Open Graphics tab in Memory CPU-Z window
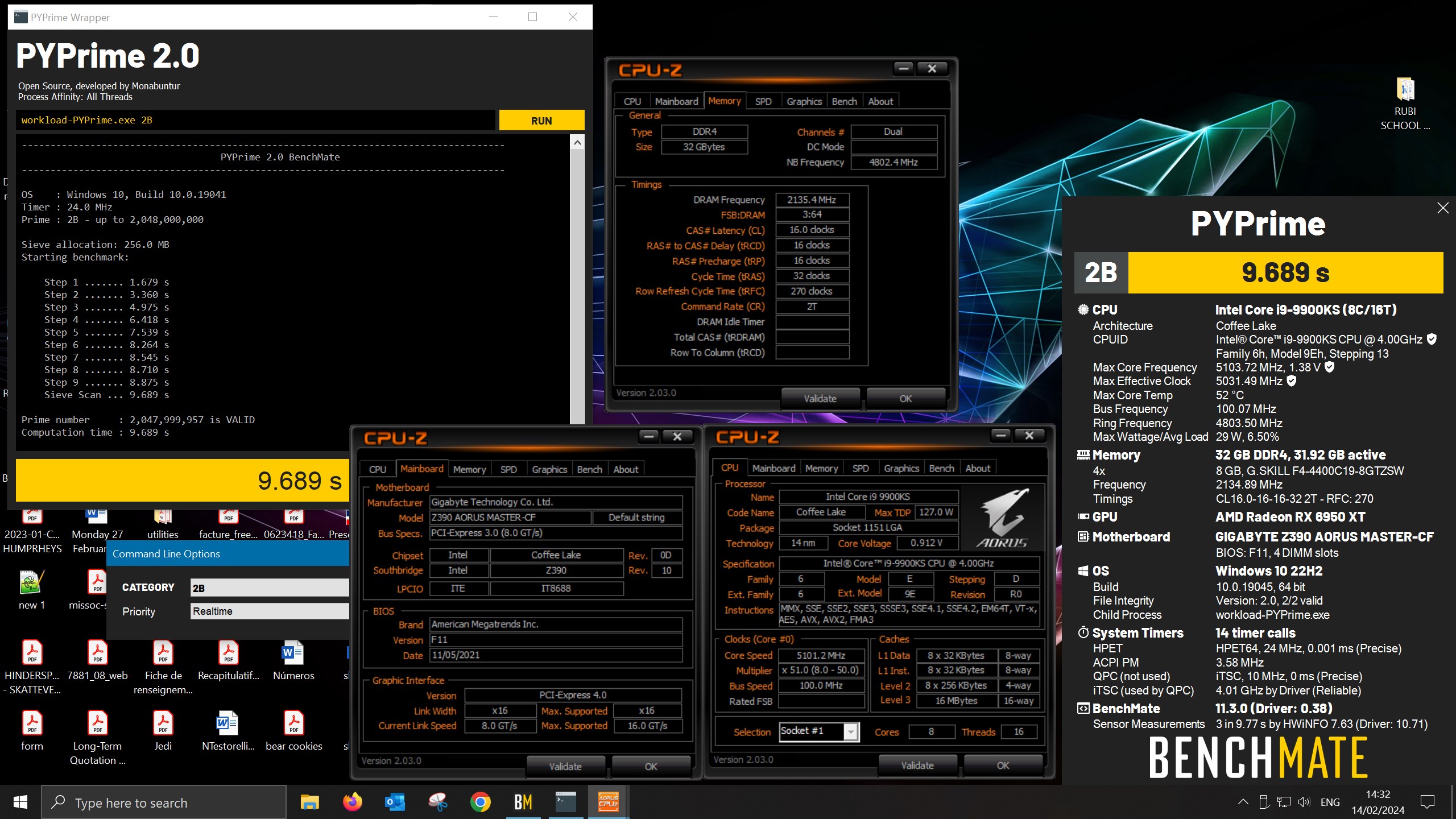 pos(804,101)
